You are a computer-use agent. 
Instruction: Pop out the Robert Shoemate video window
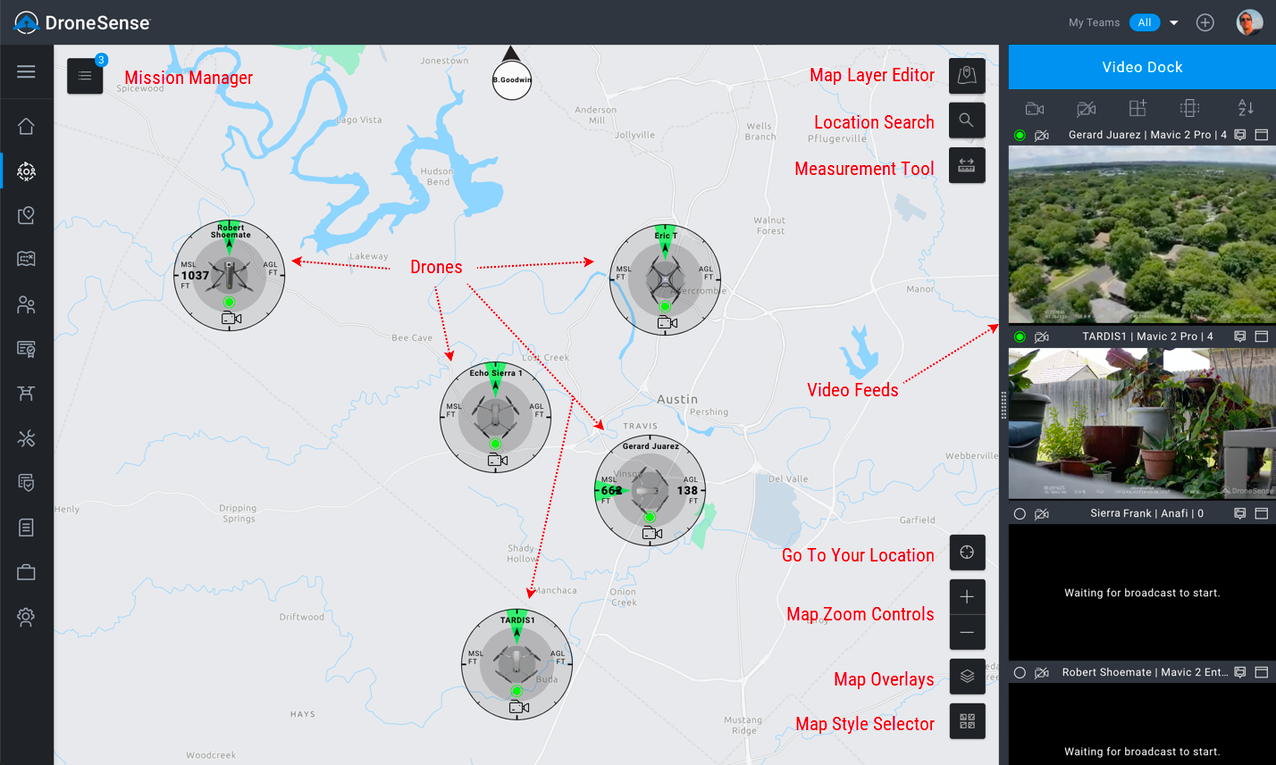tap(1261, 673)
